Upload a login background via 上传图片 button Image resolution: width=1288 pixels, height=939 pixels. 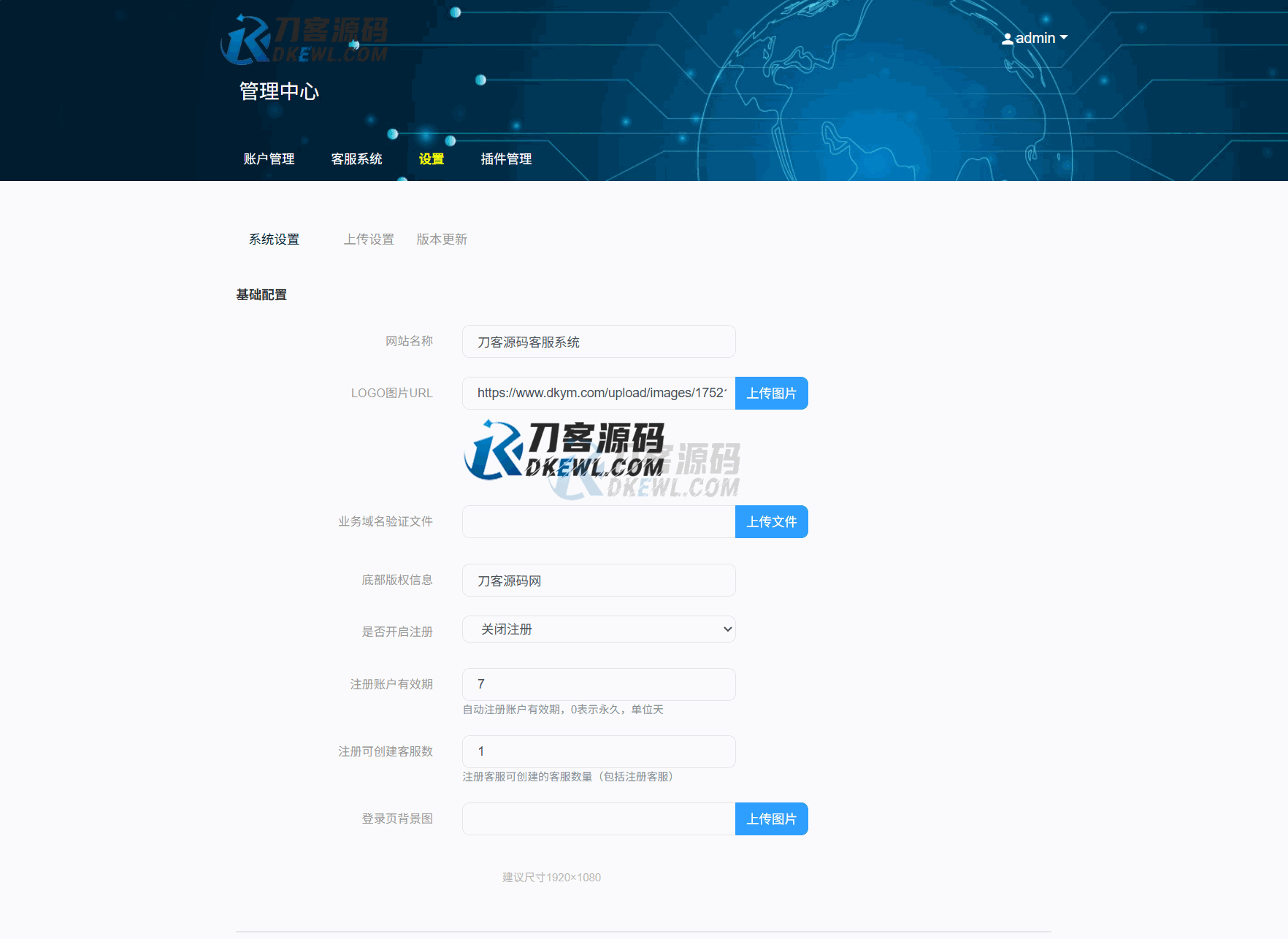771,819
